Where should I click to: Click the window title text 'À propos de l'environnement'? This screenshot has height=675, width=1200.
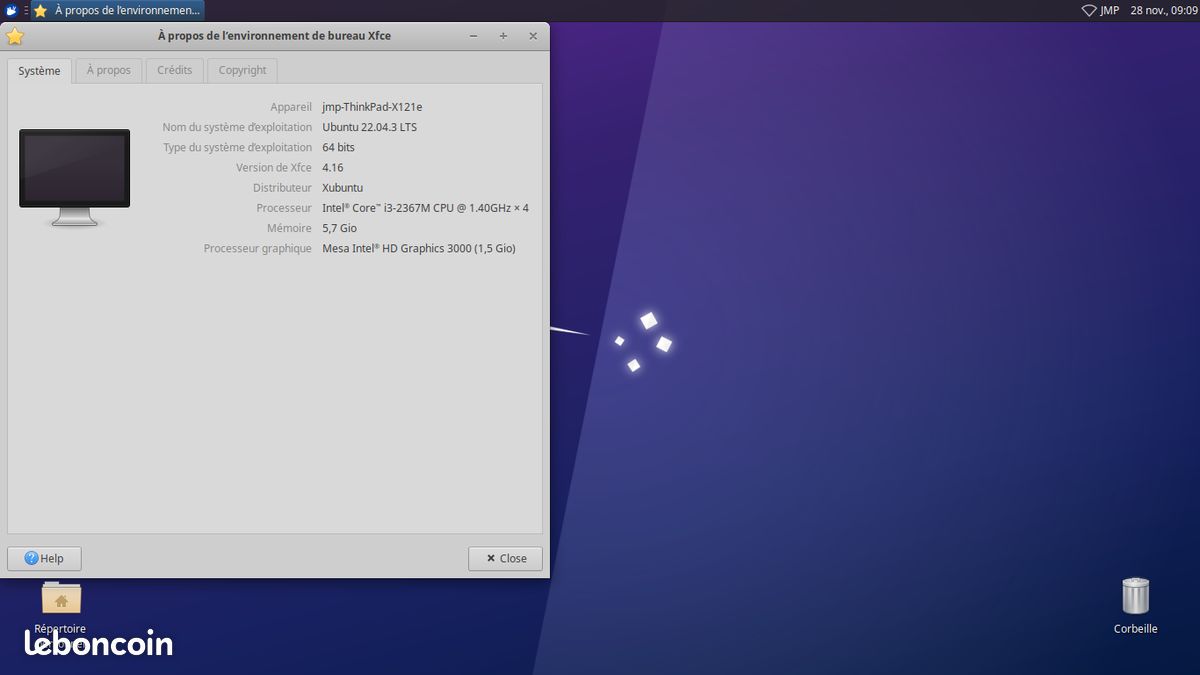[x=274, y=36]
